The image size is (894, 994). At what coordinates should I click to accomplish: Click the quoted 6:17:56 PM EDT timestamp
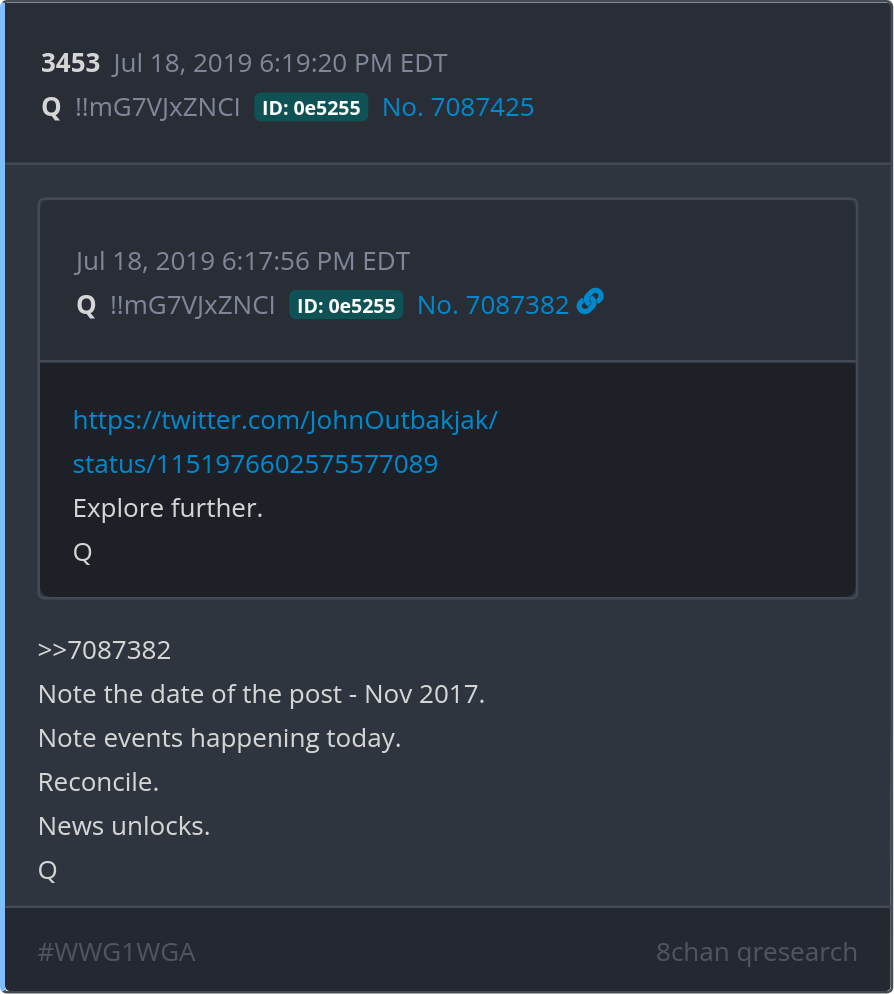point(243,262)
